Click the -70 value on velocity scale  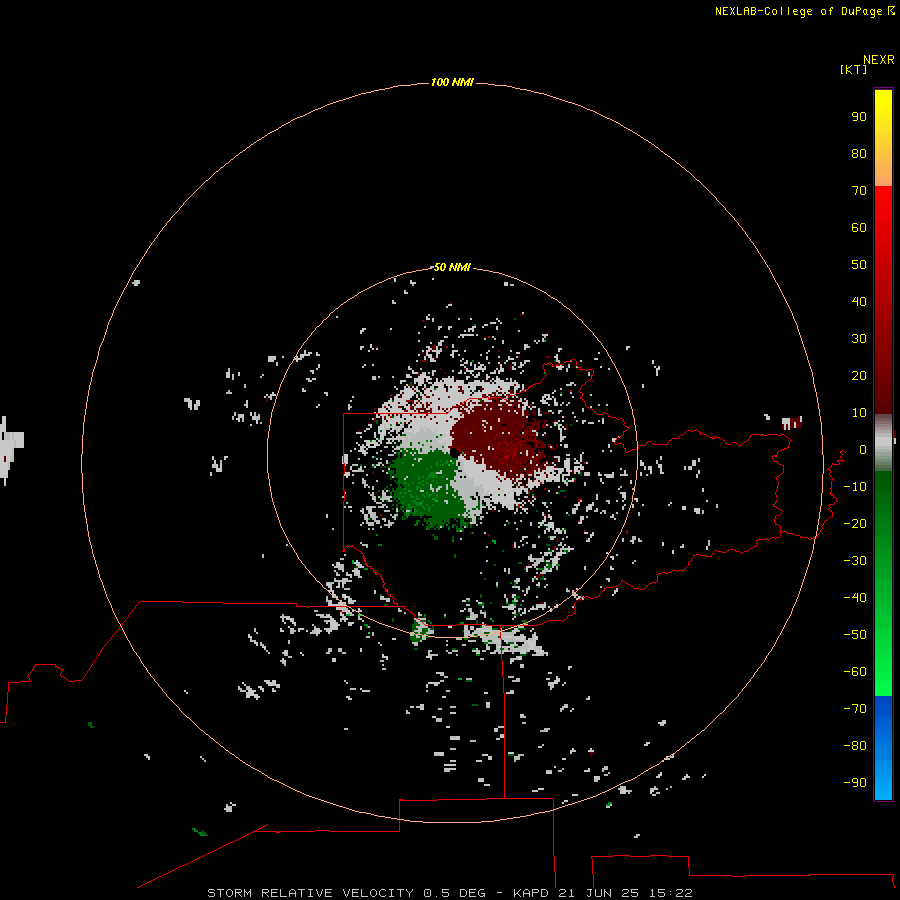tap(855, 708)
